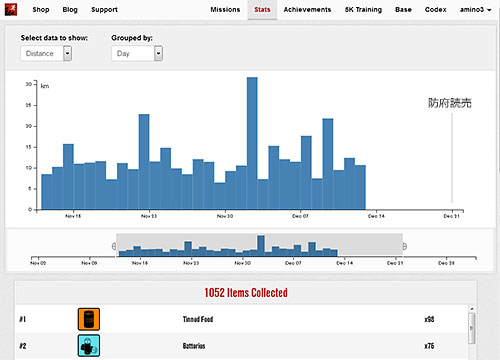Click the Dec 14 label on main chart axis

click(376, 216)
